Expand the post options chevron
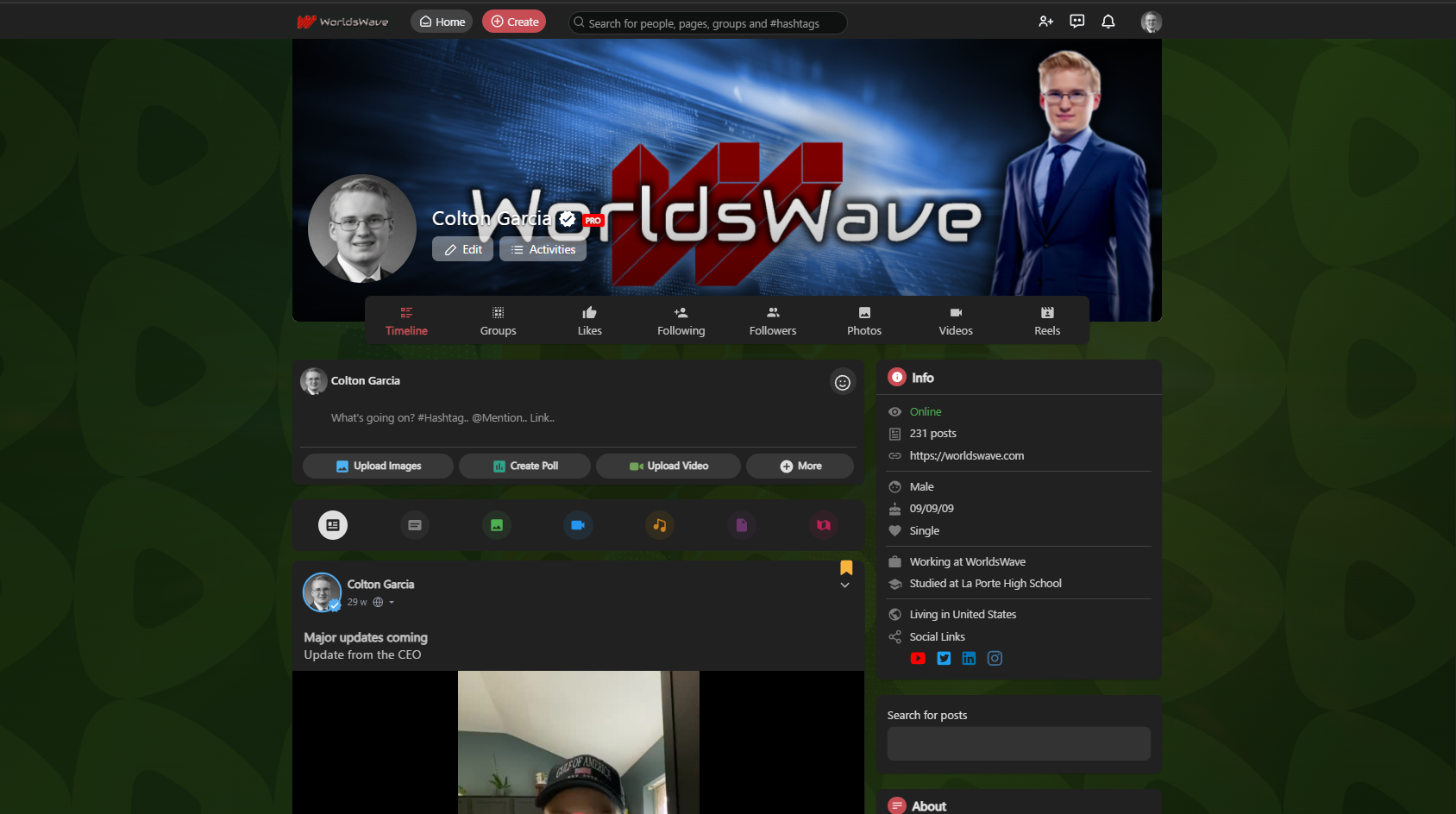 tap(845, 585)
